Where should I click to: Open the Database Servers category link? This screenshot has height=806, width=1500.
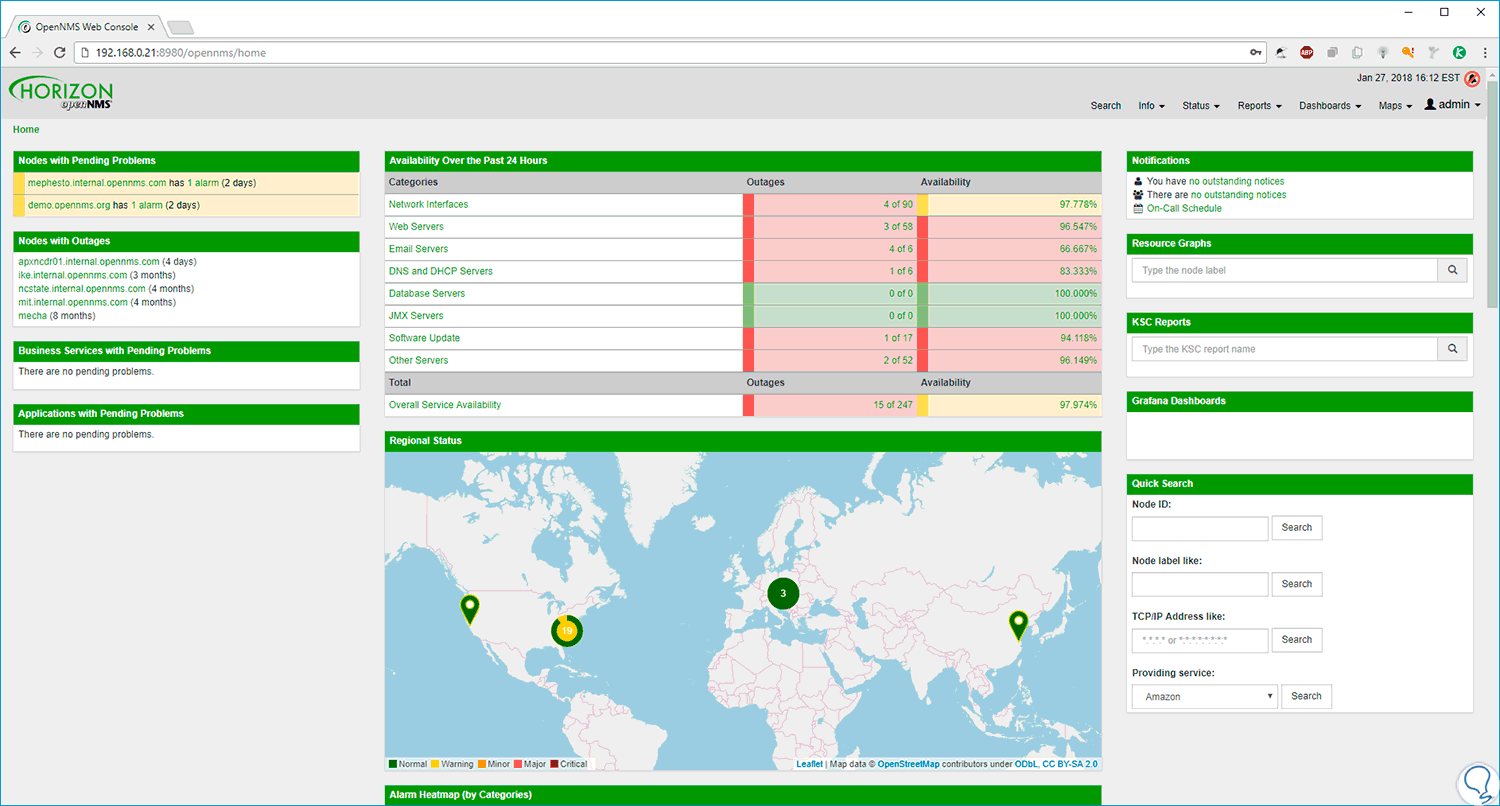point(427,293)
